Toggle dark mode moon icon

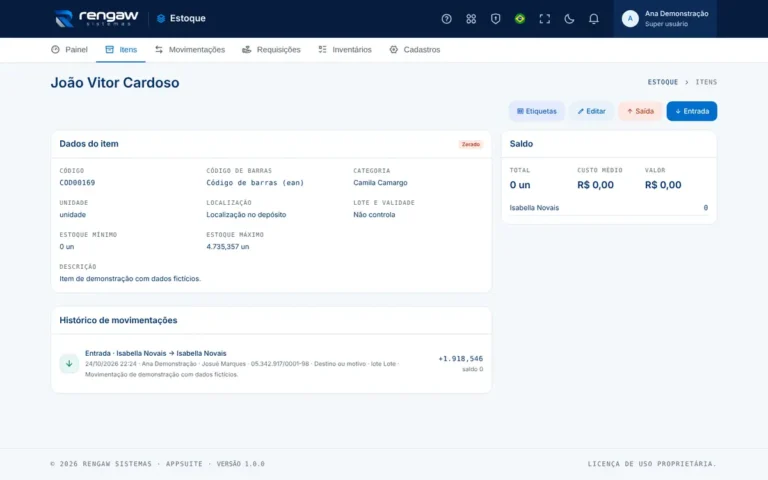click(569, 19)
